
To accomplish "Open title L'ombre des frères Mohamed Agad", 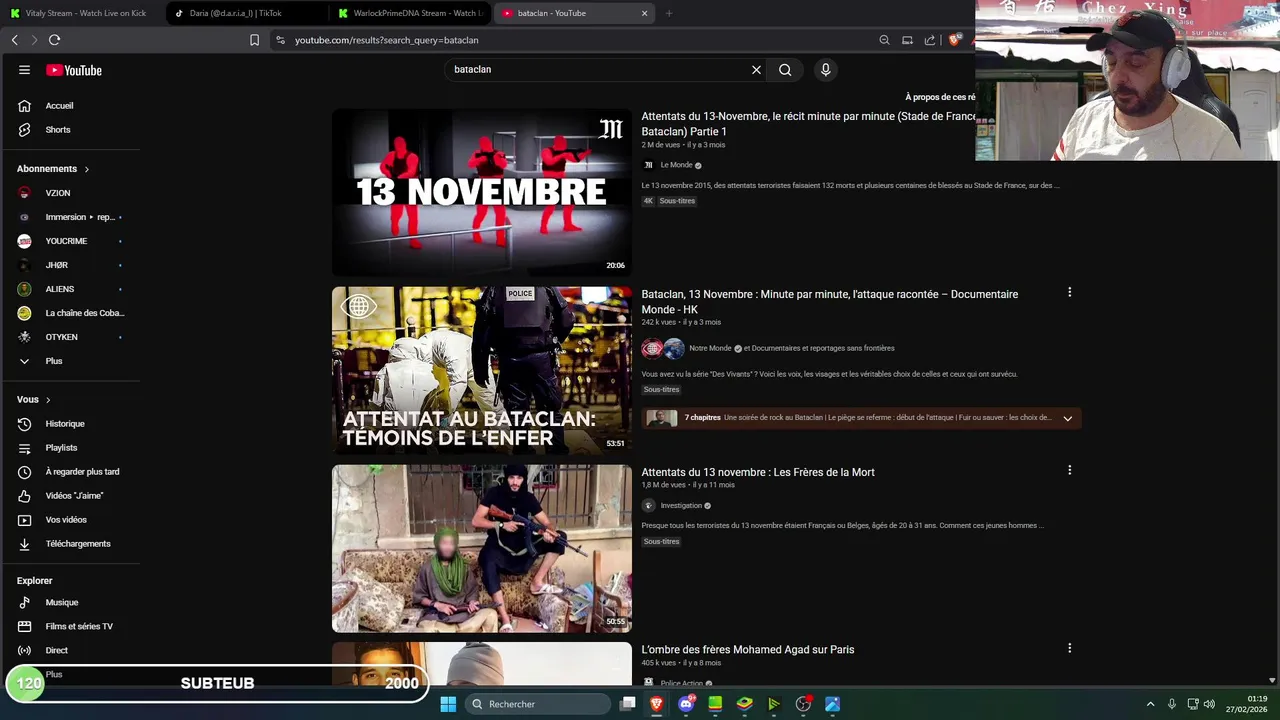I will point(748,650).
